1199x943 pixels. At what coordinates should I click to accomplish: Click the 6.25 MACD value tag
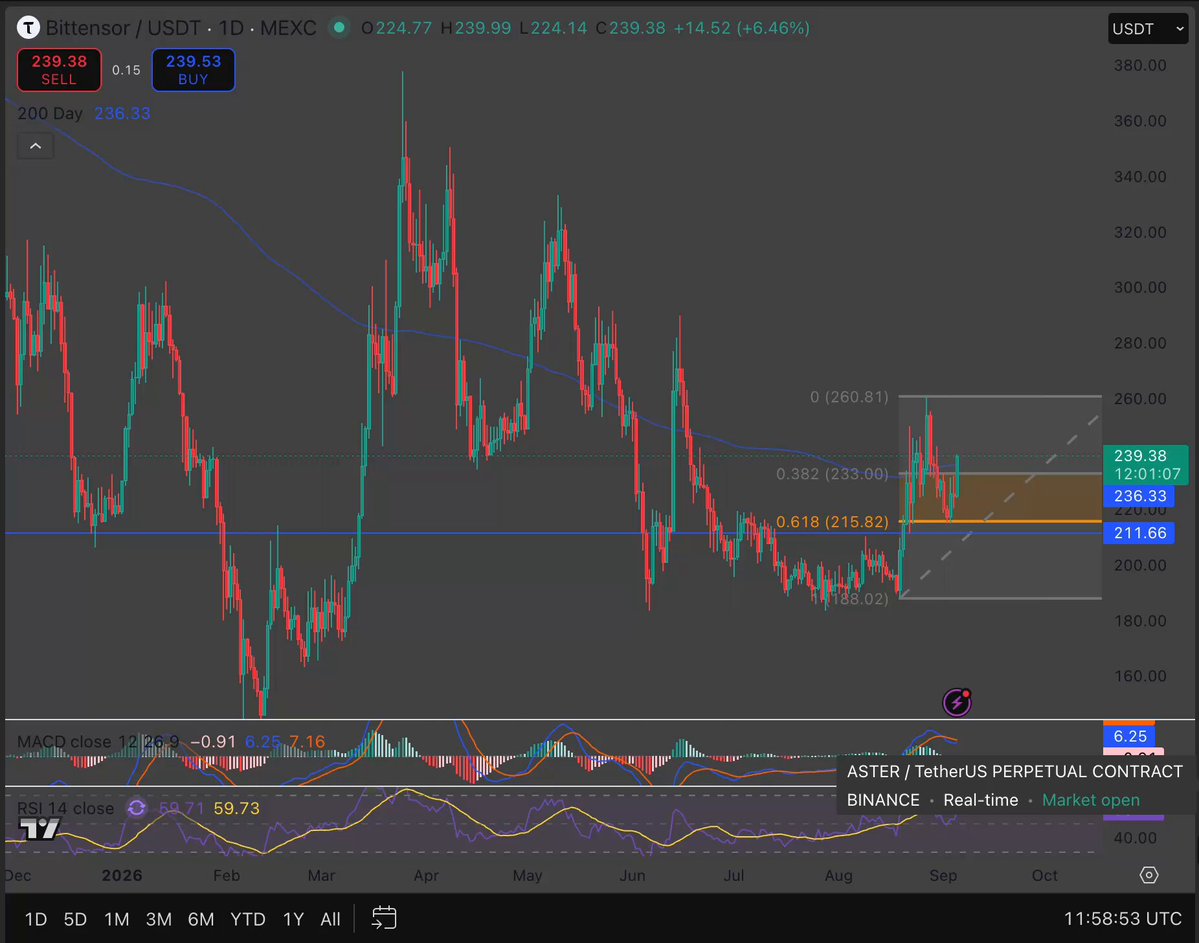(1129, 736)
